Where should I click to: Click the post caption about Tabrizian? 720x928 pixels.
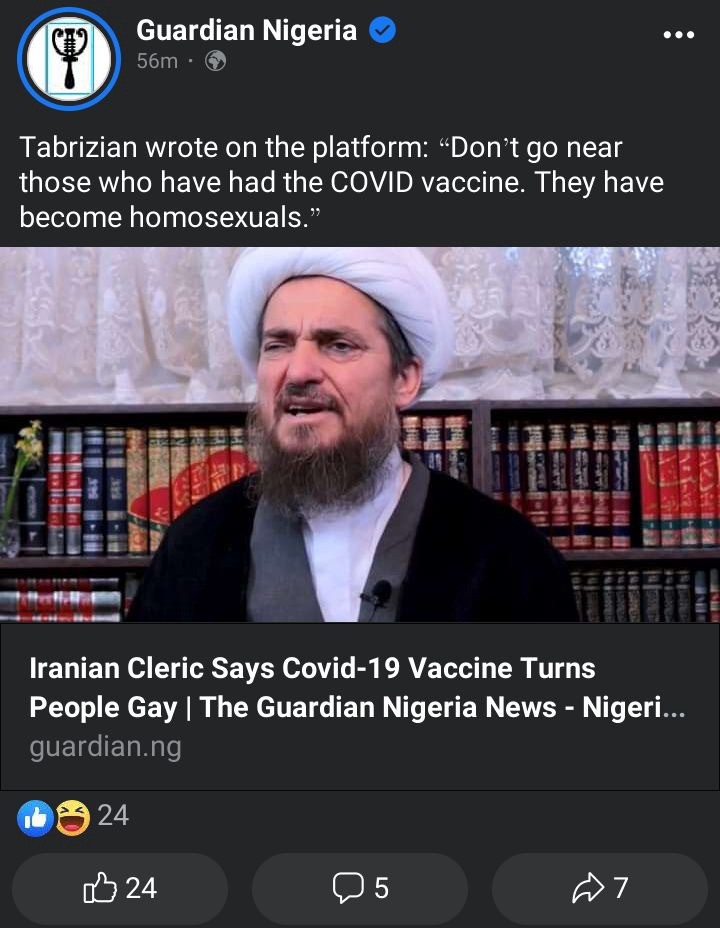pos(341,182)
